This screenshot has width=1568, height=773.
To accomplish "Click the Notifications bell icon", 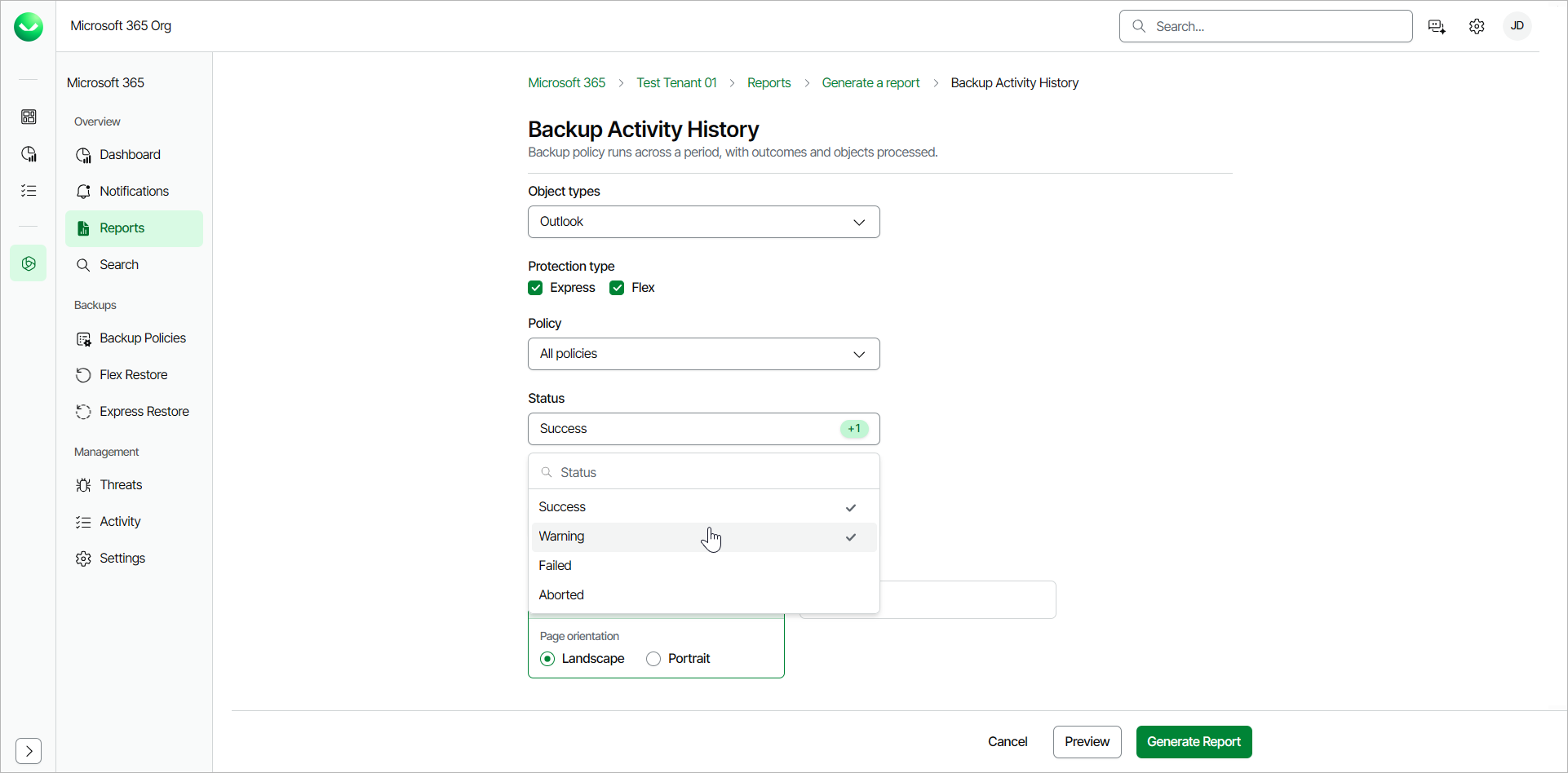I will [x=83, y=192].
